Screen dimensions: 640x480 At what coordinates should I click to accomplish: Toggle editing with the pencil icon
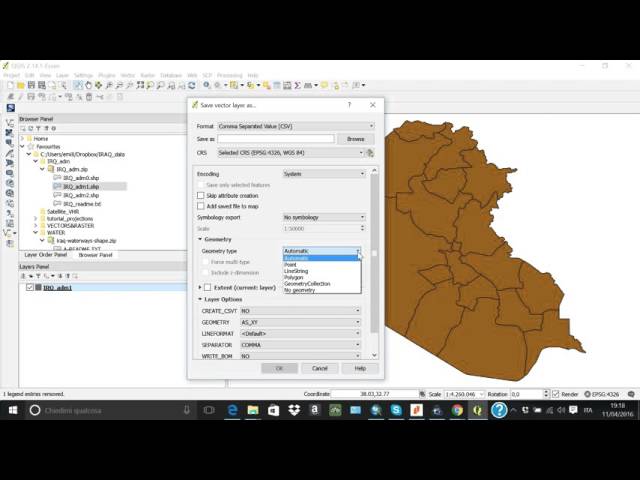coord(20,97)
